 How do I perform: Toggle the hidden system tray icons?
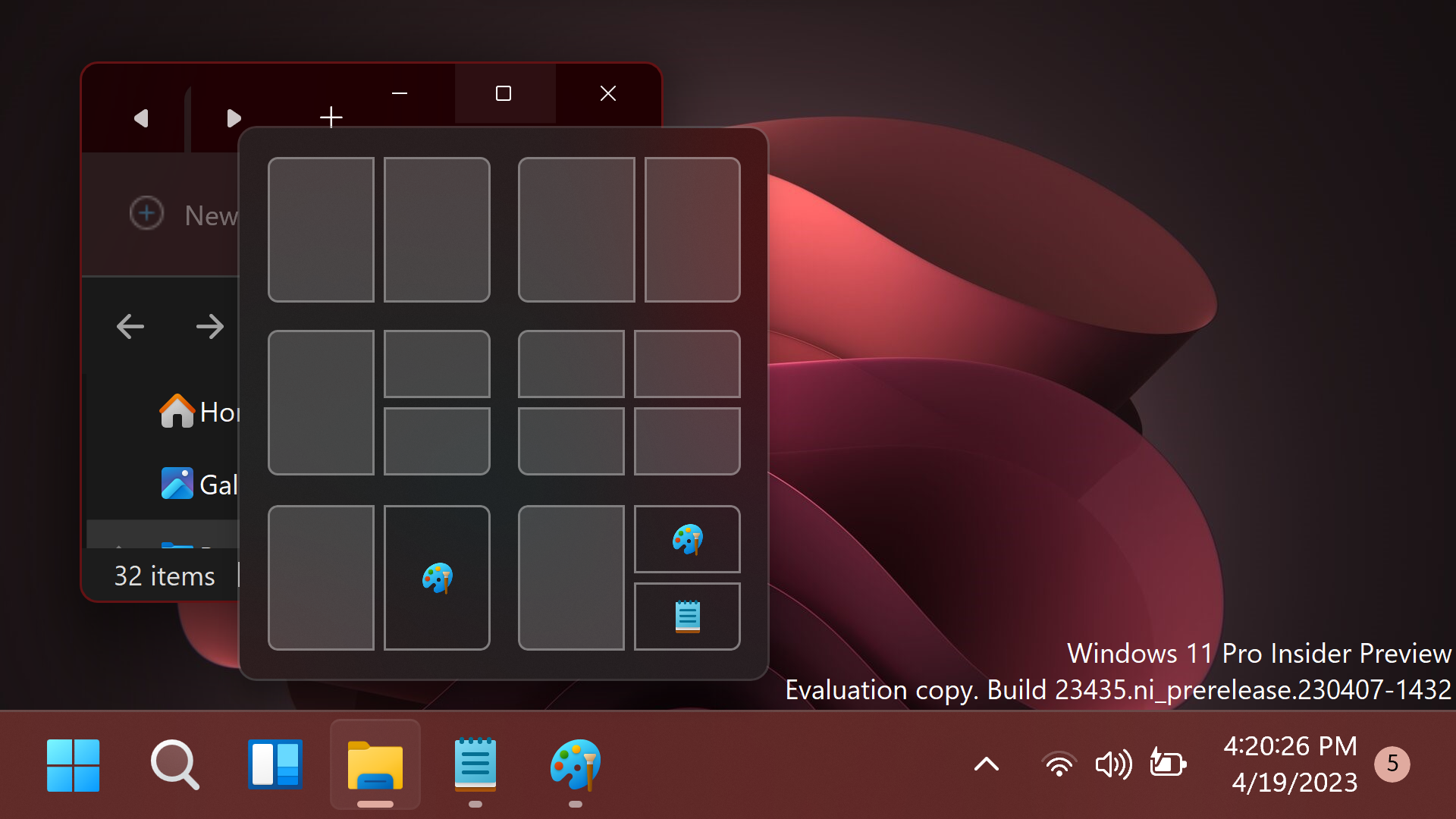(987, 764)
